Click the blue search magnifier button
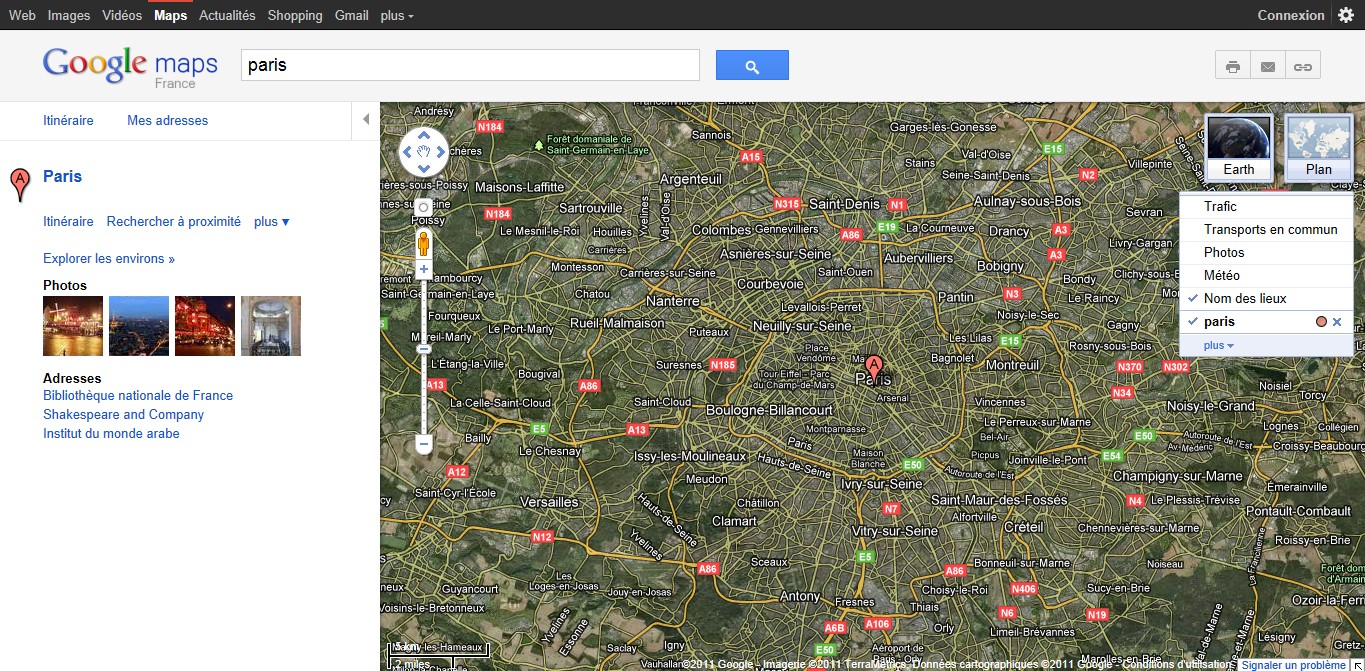The height and width of the screenshot is (671, 1365). [752, 66]
